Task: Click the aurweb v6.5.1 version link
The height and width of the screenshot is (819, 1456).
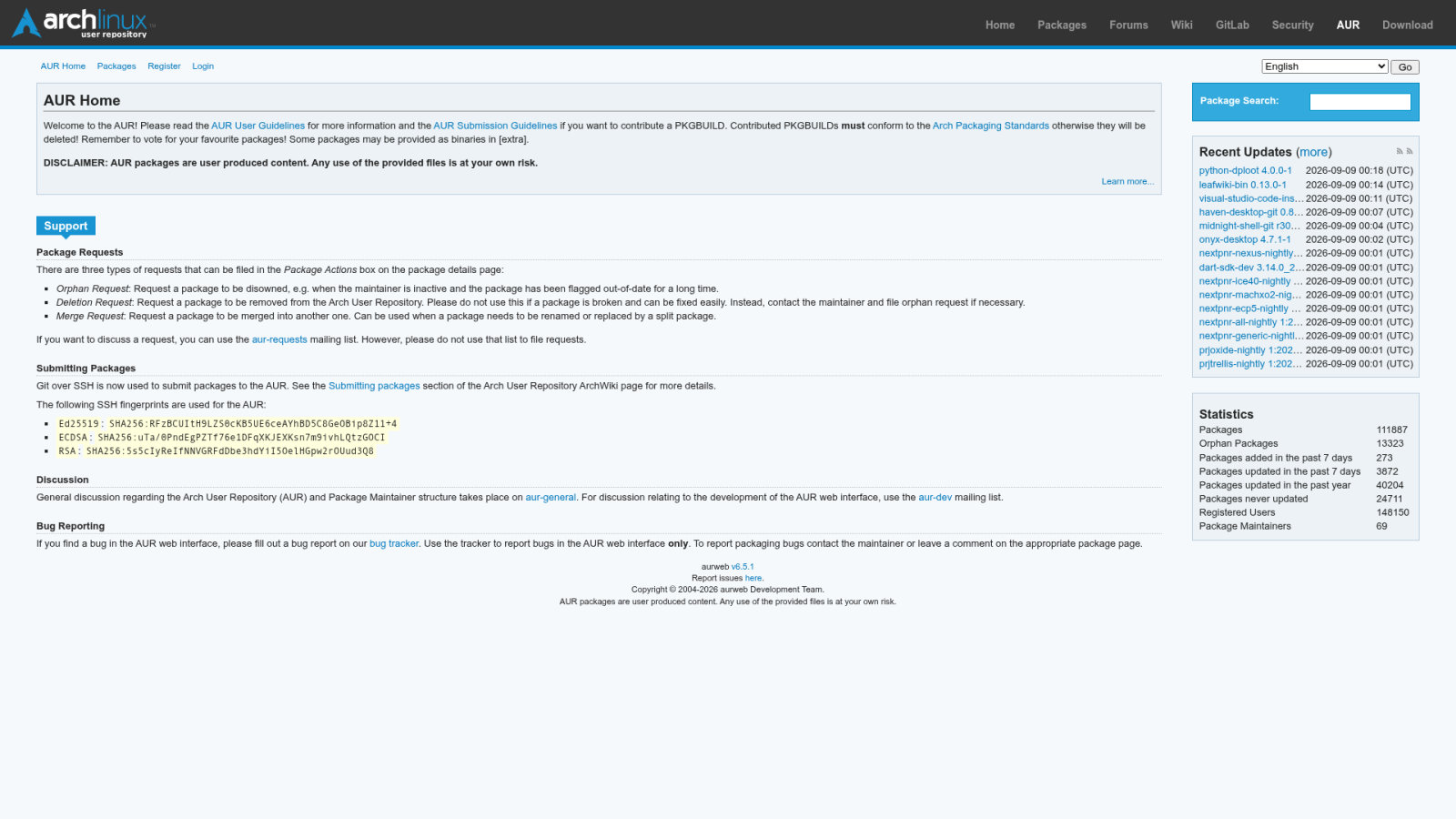Action: pyautogui.click(x=743, y=567)
